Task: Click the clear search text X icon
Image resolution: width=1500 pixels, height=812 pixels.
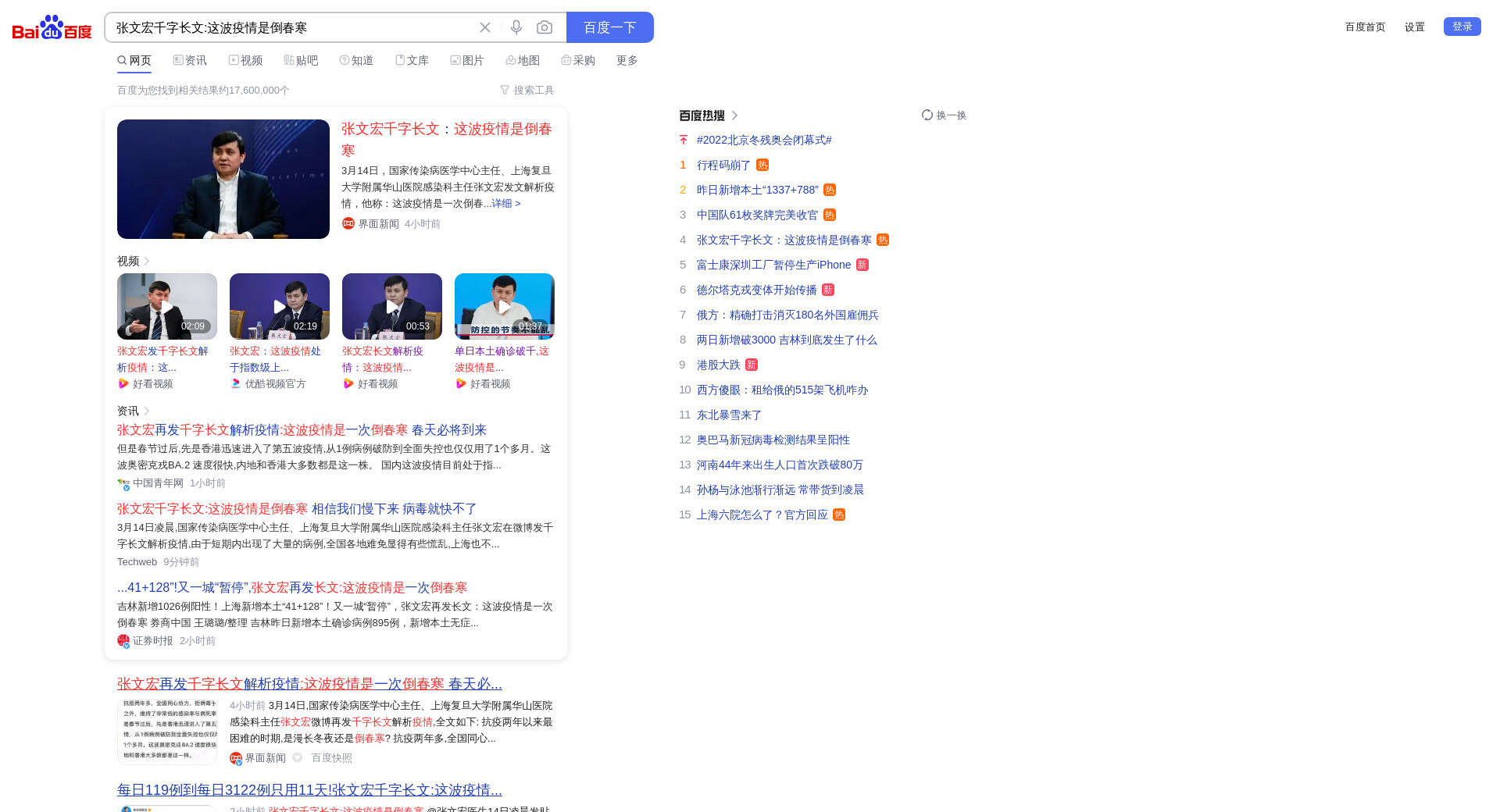Action: click(485, 27)
